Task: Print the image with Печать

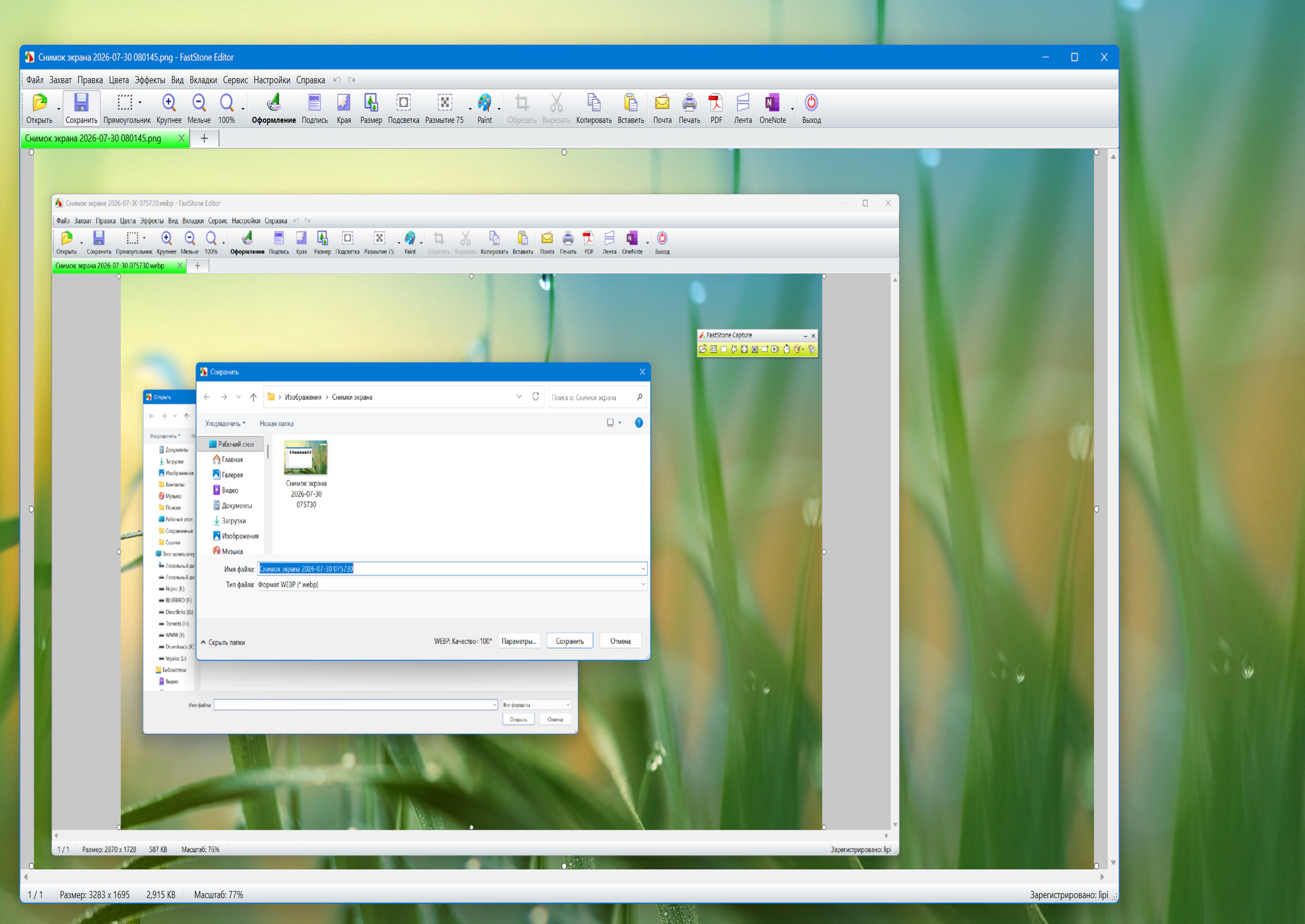Action: (x=689, y=108)
